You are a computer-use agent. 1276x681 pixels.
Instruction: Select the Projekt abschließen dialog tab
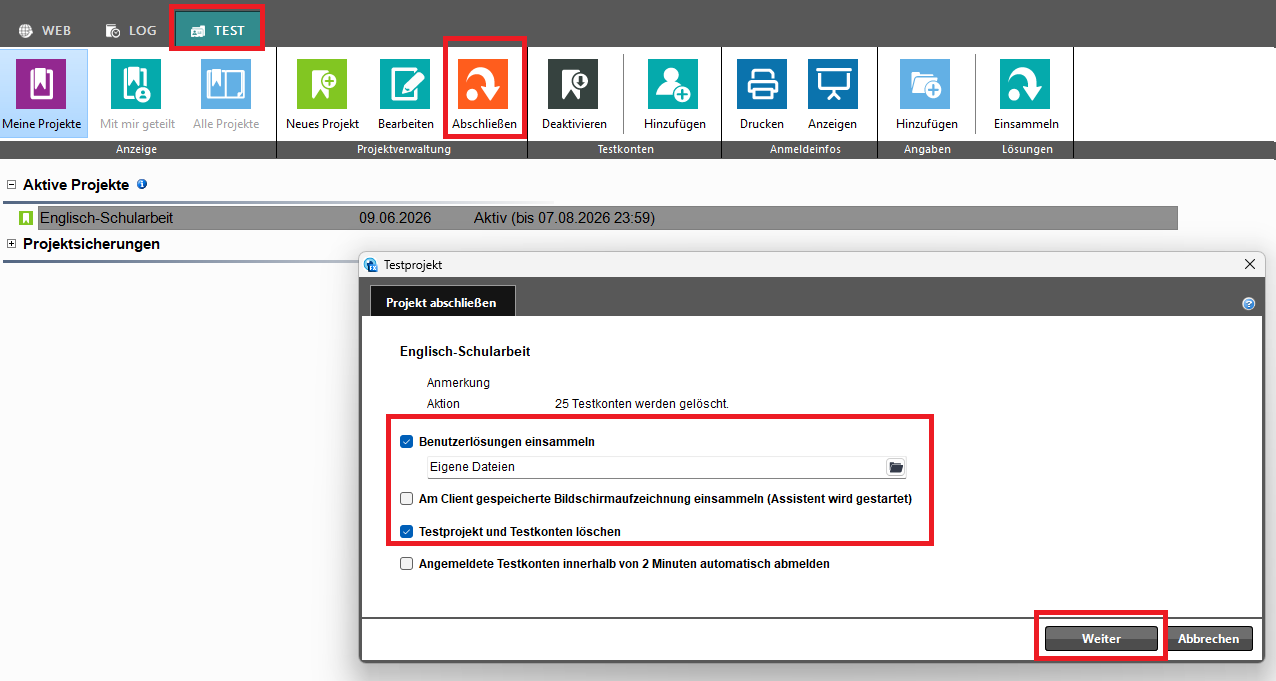[443, 302]
